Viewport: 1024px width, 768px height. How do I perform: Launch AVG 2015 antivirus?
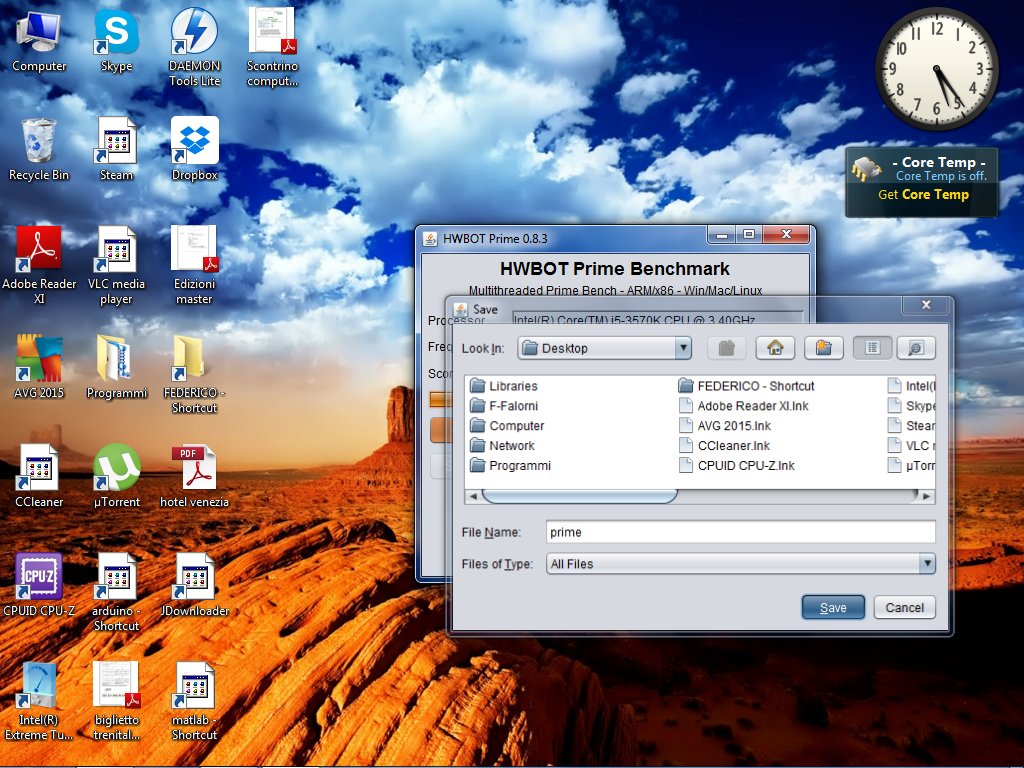point(39,367)
